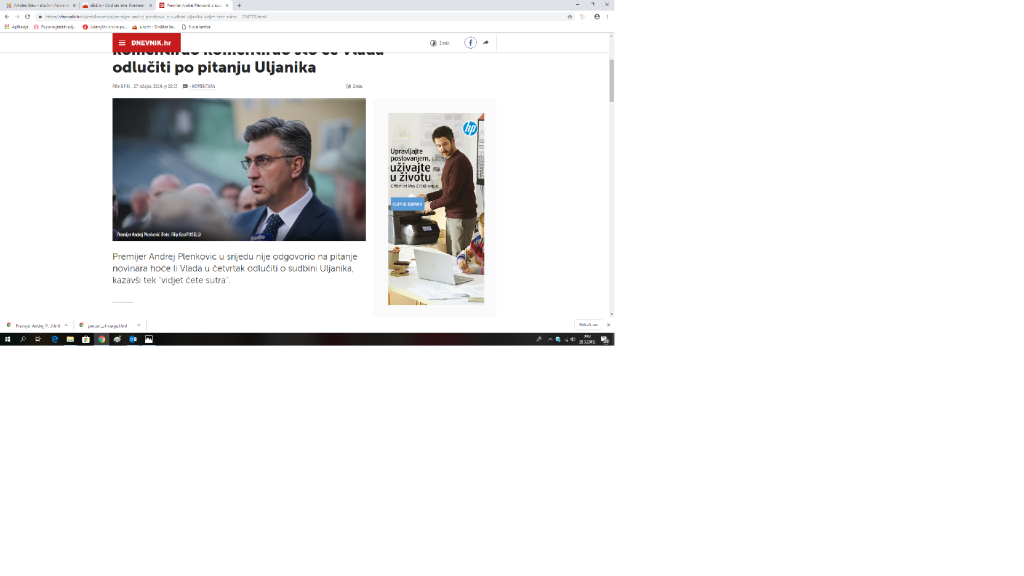Click the reading time below the headline
This screenshot has width=1024, height=576.
coord(354,86)
